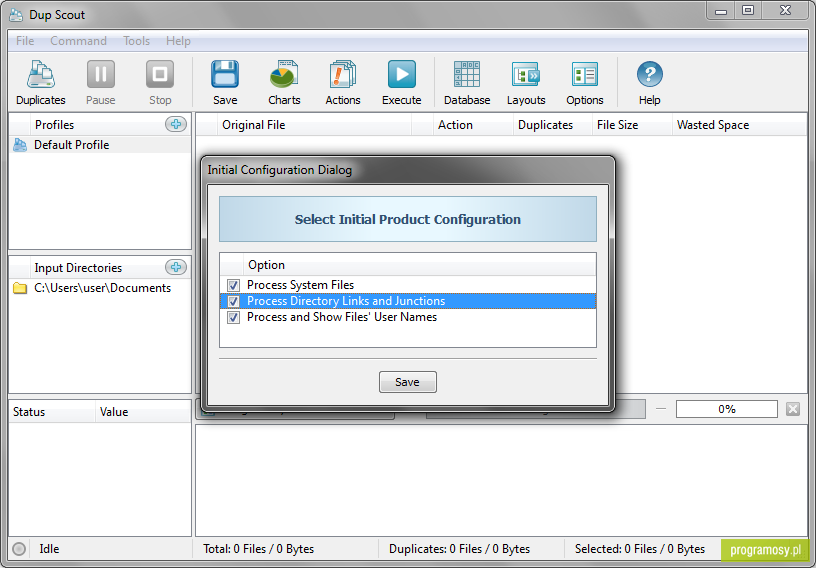Click the Documents folder icon
The height and width of the screenshot is (568, 816).
tap(20, 288)
